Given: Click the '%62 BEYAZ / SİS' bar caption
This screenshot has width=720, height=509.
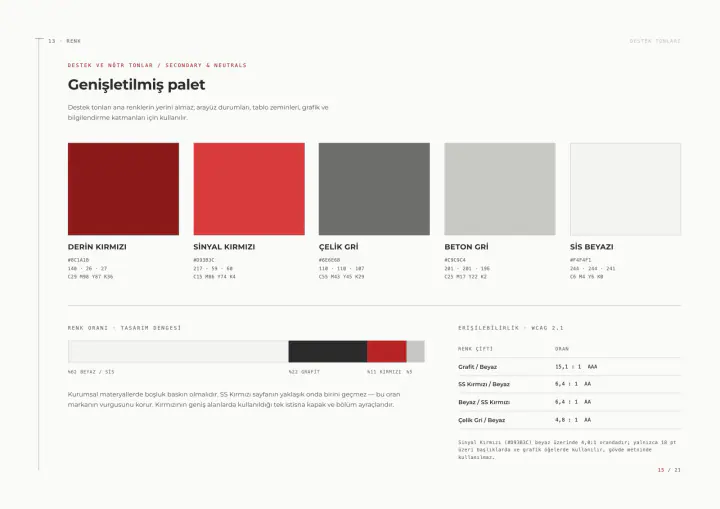Looking at the screenshot, I should [x=91, y=372].
